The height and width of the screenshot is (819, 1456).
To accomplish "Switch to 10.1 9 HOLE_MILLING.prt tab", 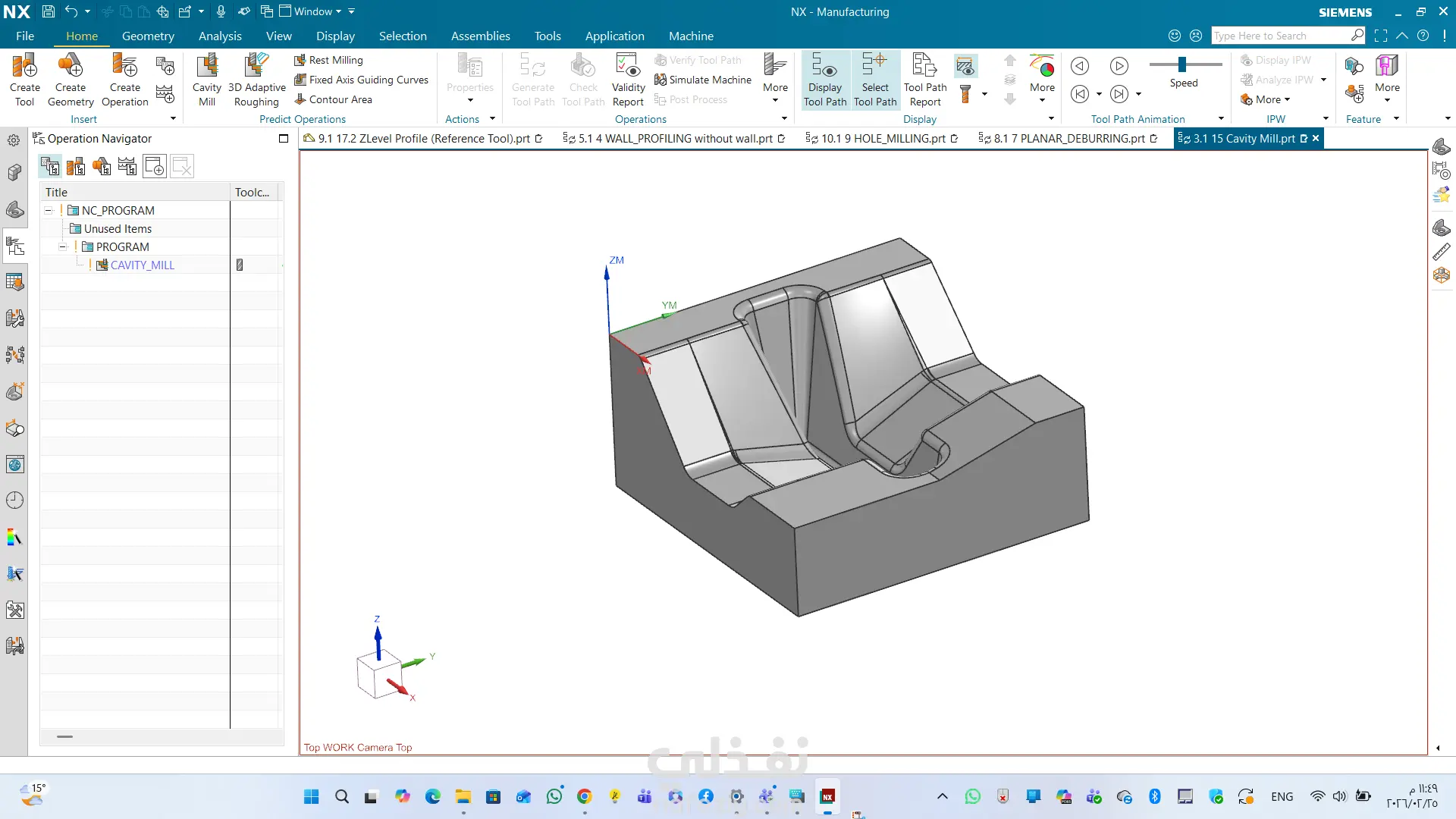I will click(883, 138).
